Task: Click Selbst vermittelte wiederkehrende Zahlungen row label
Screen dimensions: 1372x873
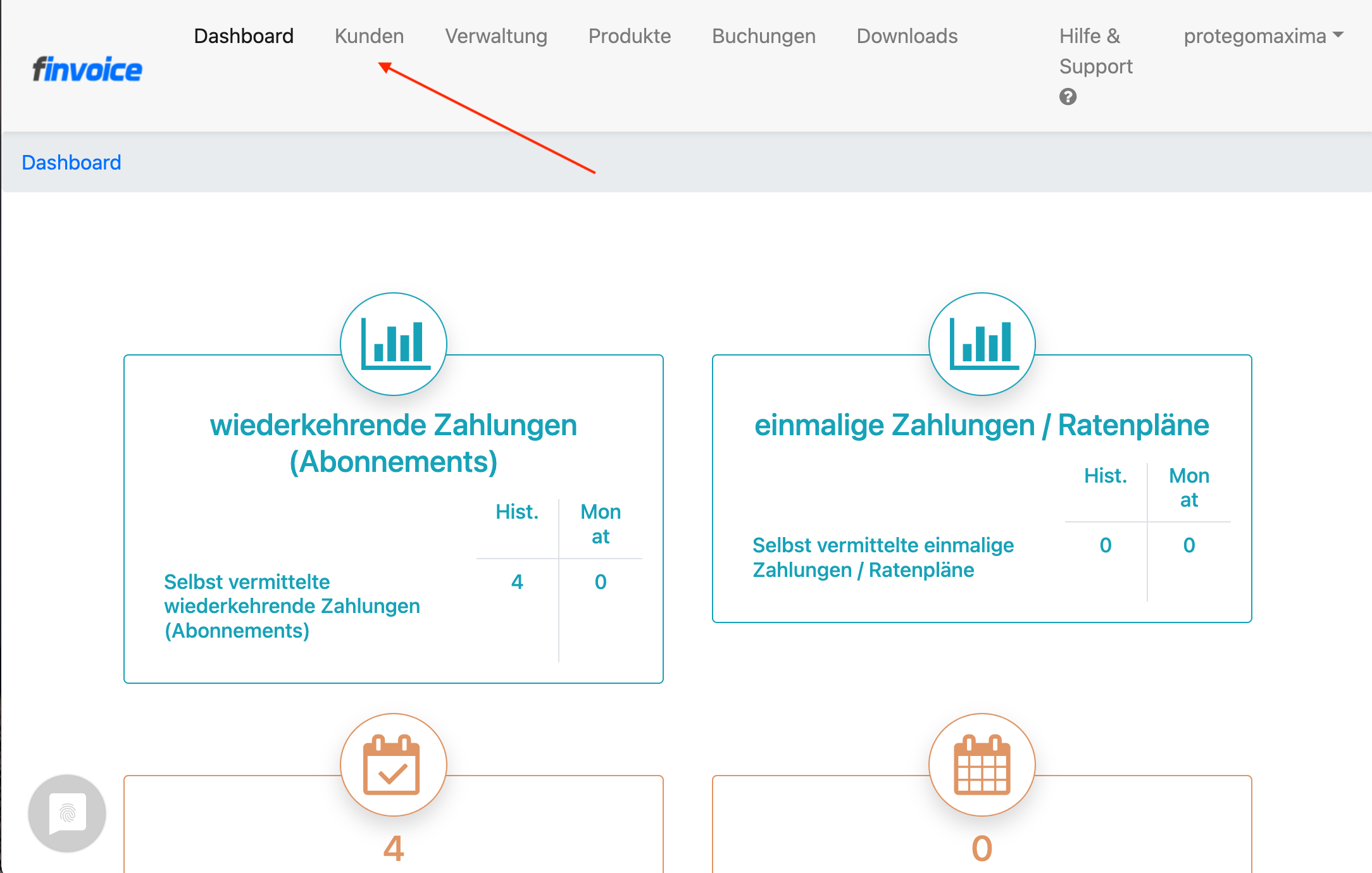Action: 292,606
